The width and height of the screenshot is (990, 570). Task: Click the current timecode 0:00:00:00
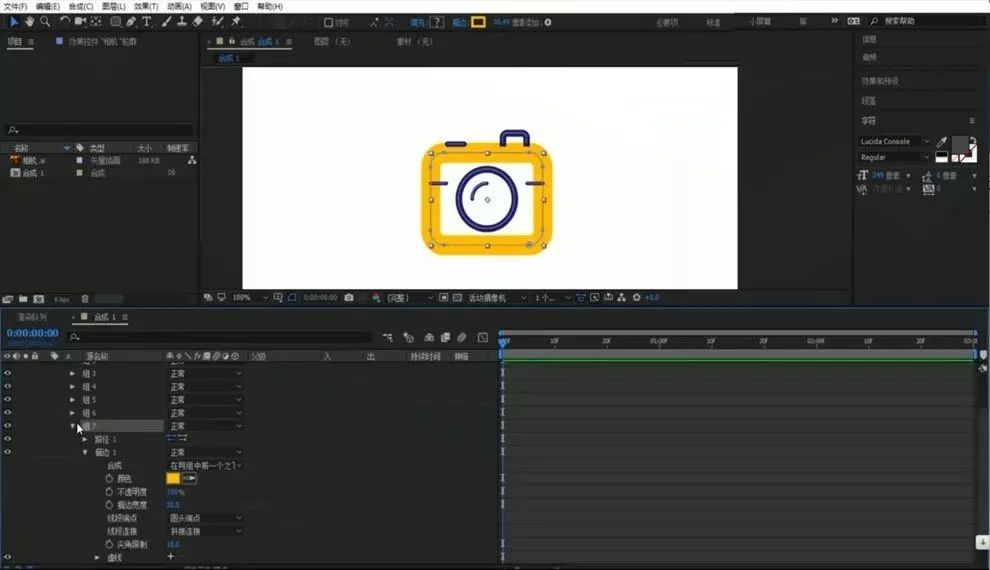pyautogui.click(x=33, y=333)
